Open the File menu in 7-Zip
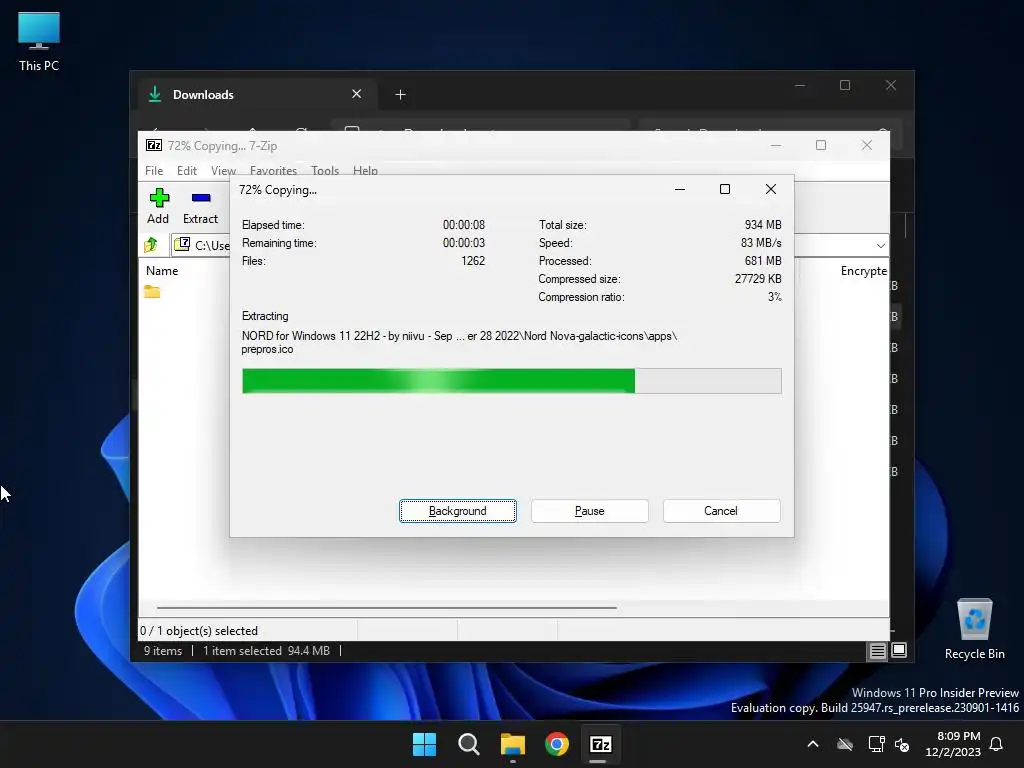This screenshot has width=1024, height=768. (x=154, y=170)
